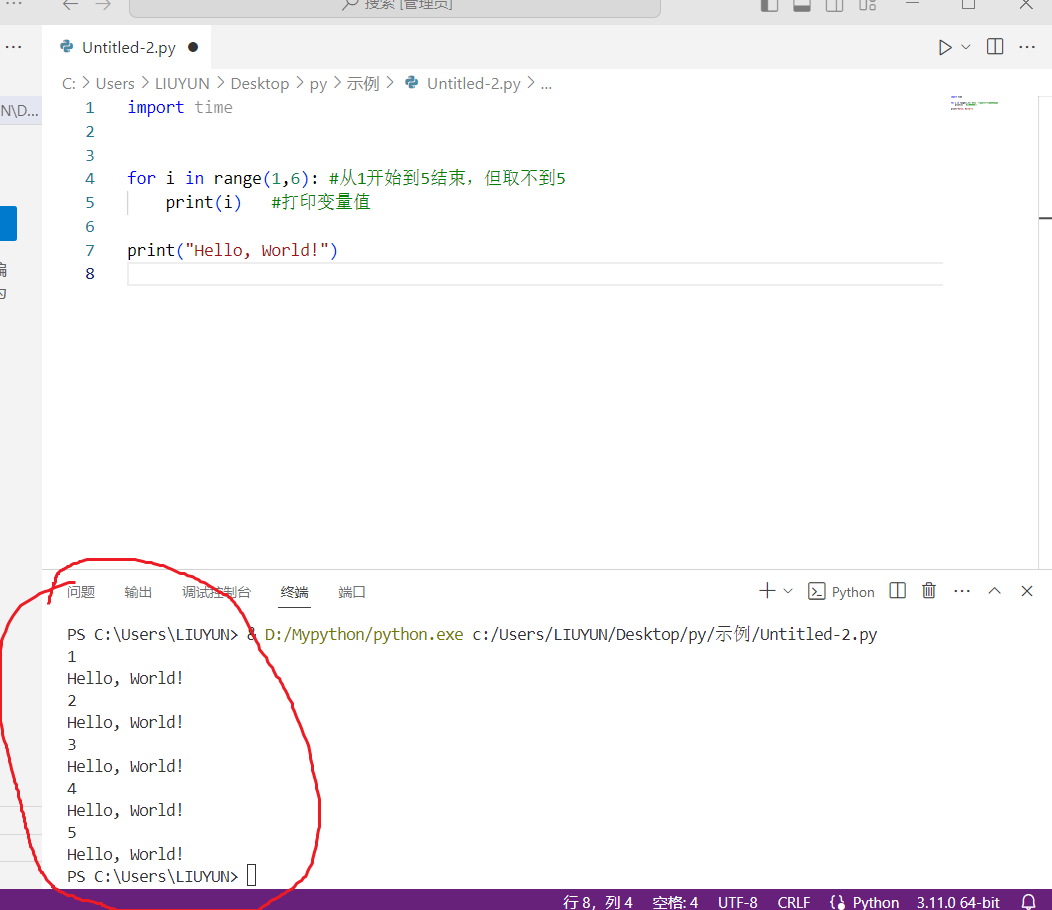The height and width of the screenshot is (910, 1052).
Task: Click the language braces icon in status bar
Action: click(837, 902)
